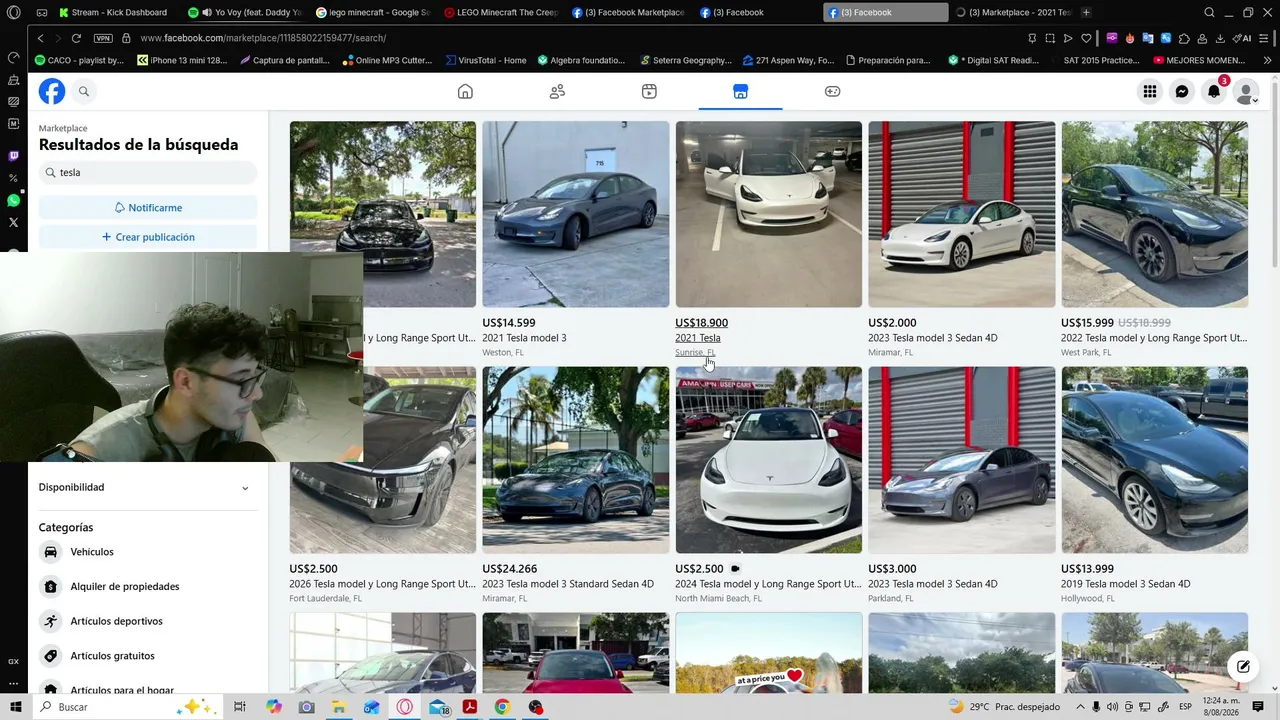This screenshot has height=720, width=1280.
Task: Expand the Disponibilidad filter
Action: (x=148, y=487)
